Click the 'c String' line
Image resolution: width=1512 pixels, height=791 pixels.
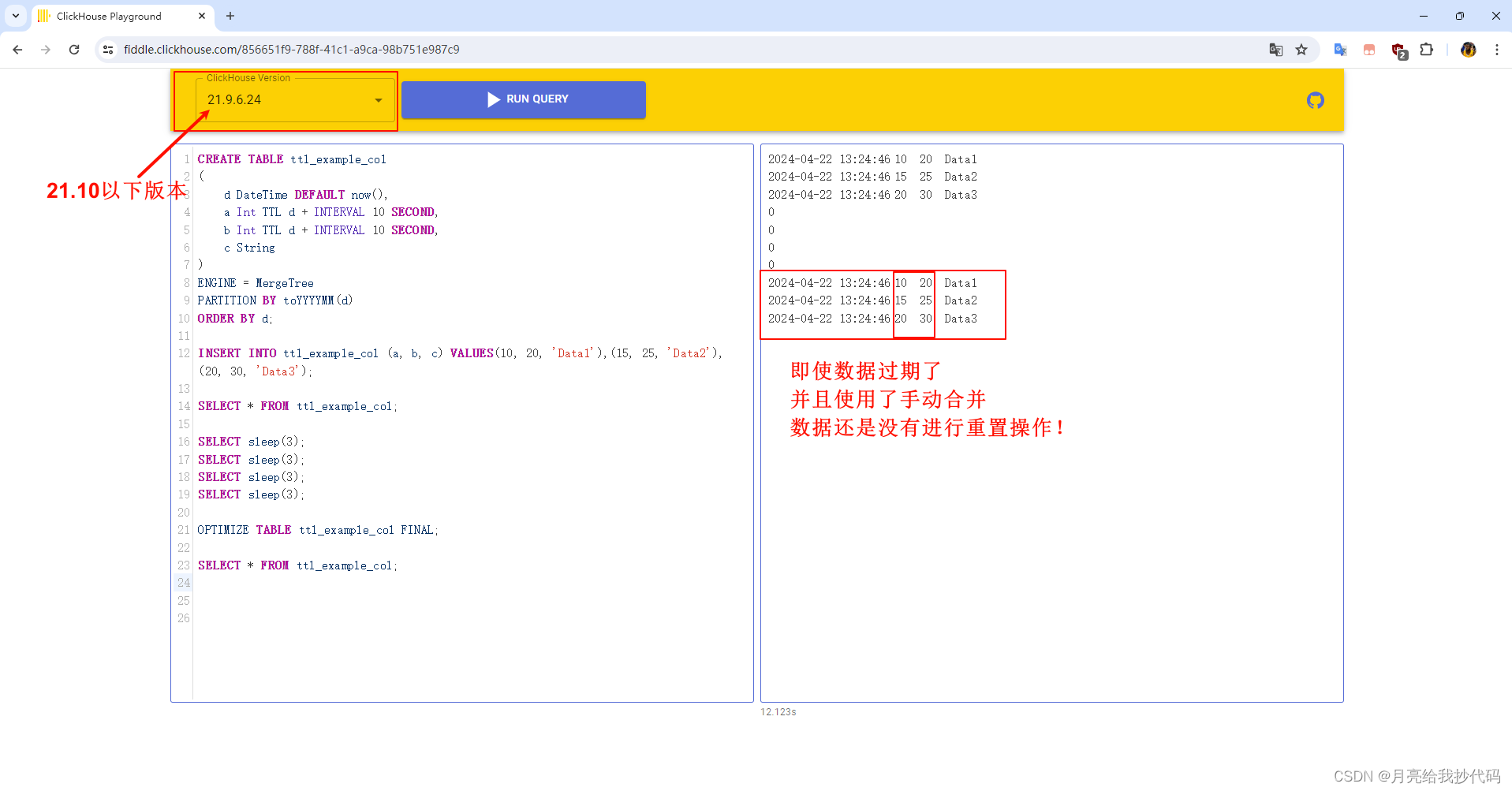click(249, 248)
